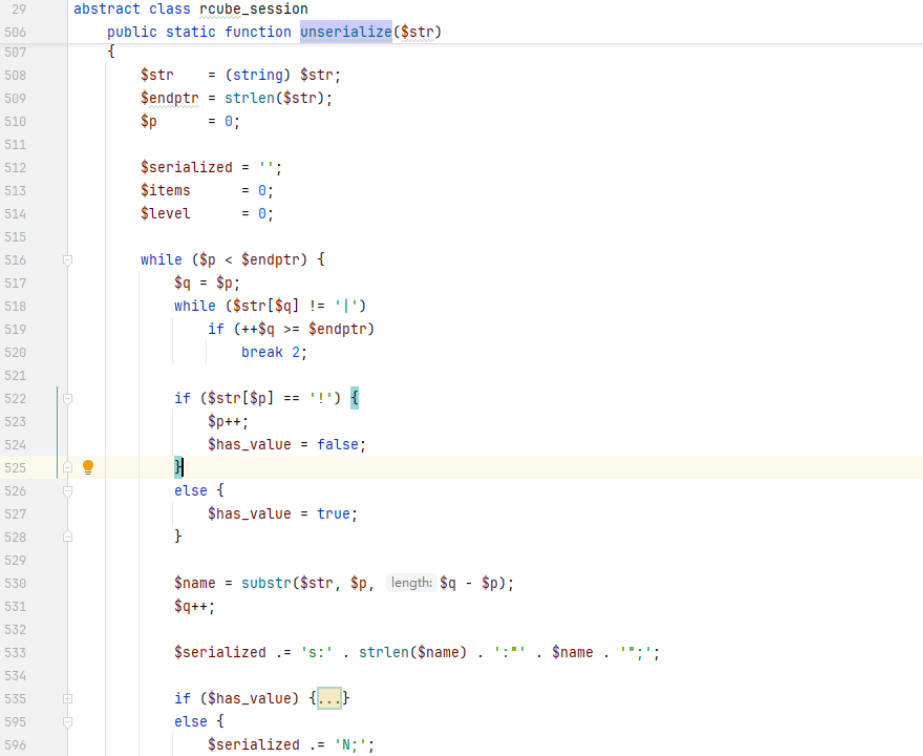Click '$has_value = true;' statement

(x=283, y=514)
